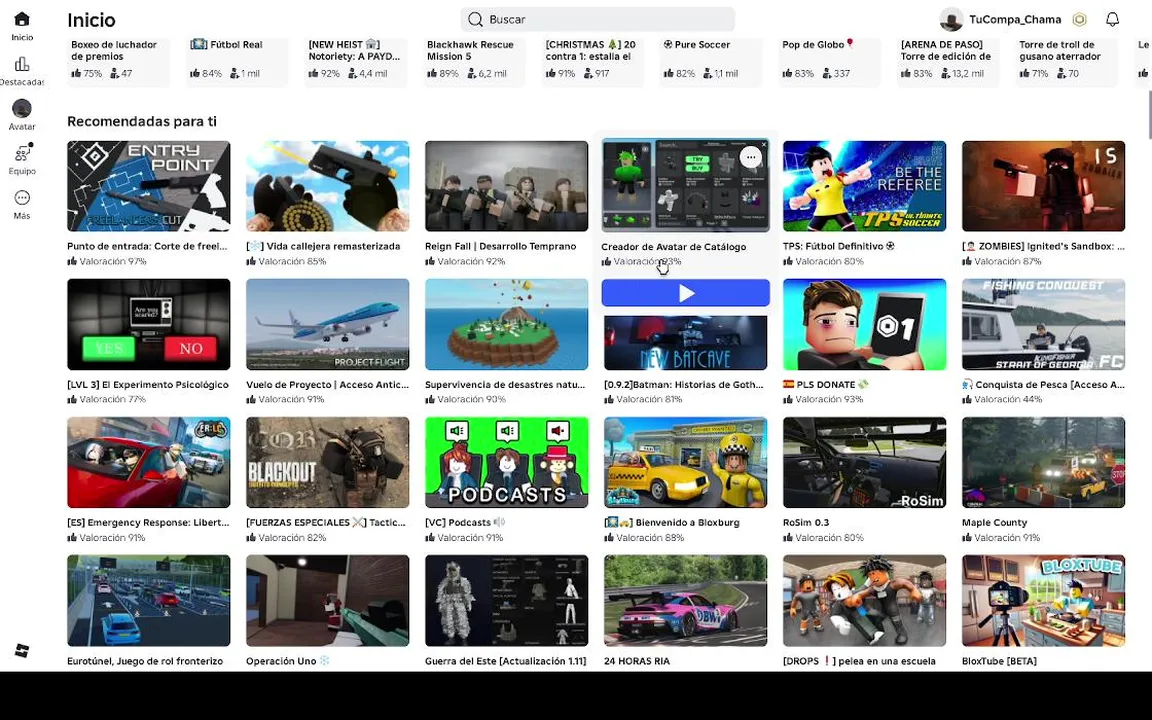The width and height of the screenshot is (1152, 720).
Task: Click the play button on the hovered card
Action: click(x=685, y=293)
